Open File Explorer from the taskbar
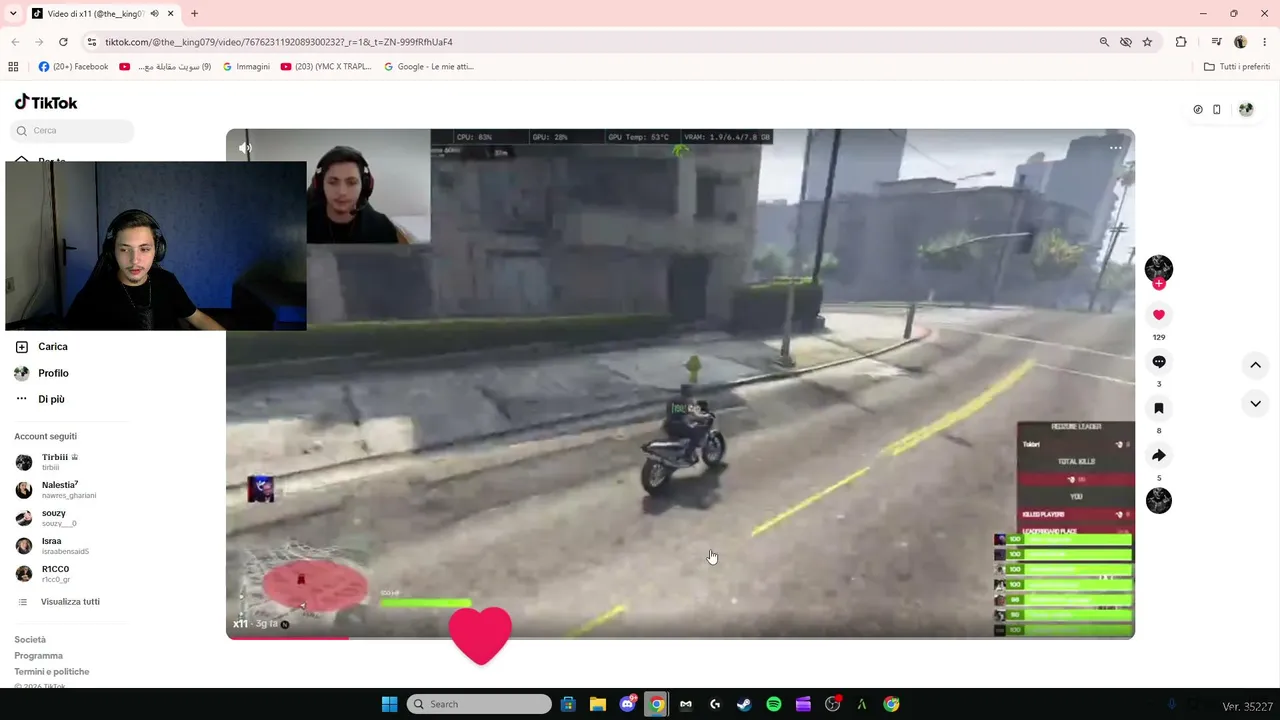This screenshot has width=1280, height=720. [x=598, y=704]
